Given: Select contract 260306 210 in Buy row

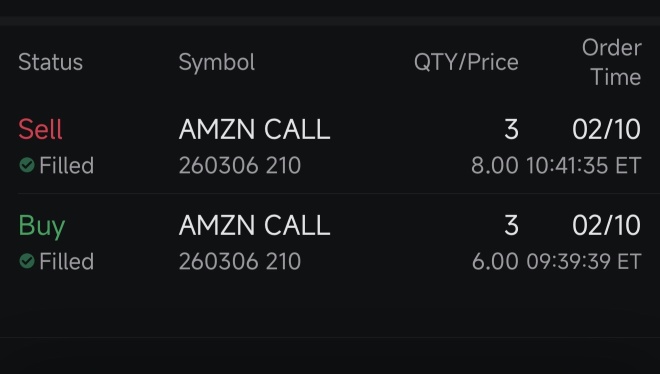Looking at the screenshot, I should point(240,261).
